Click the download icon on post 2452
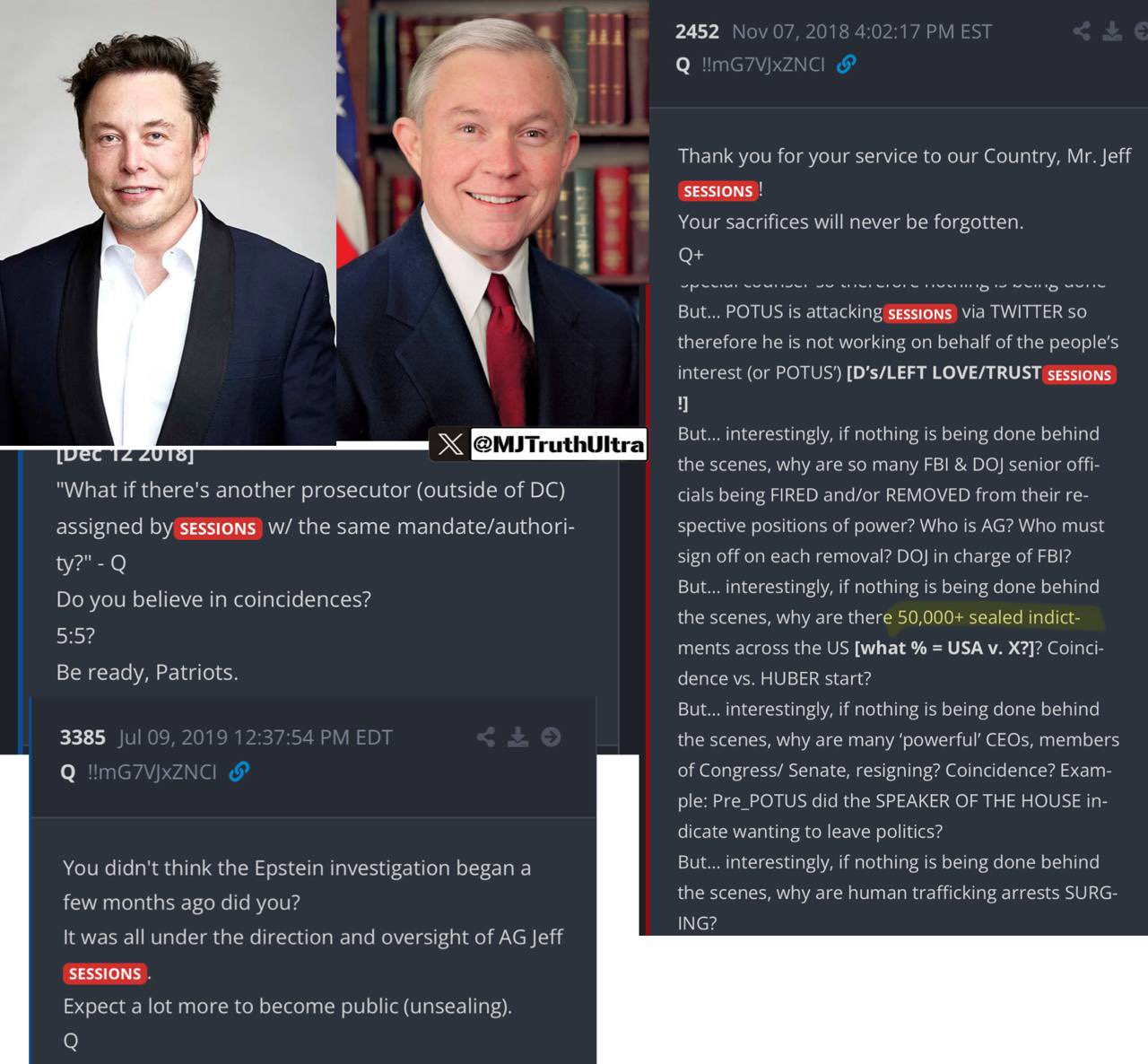 pos(1112,31)
